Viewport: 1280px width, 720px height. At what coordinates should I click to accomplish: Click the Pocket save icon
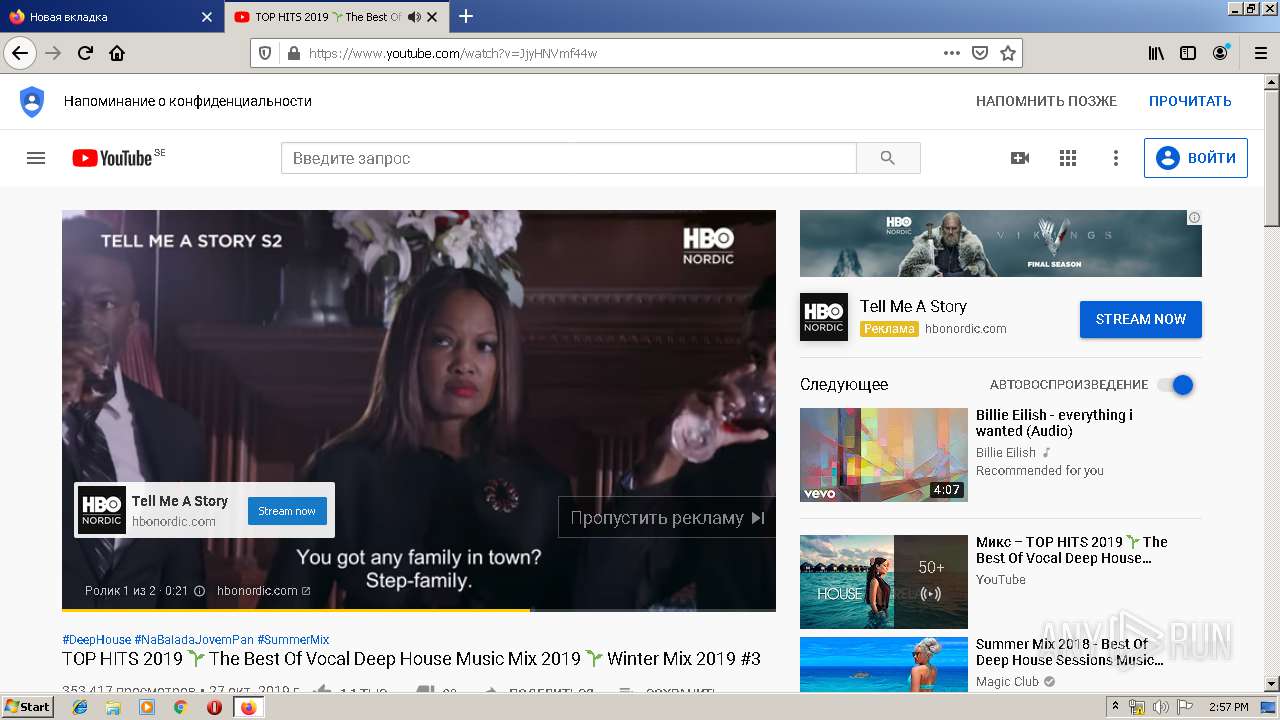pos(980,53)
